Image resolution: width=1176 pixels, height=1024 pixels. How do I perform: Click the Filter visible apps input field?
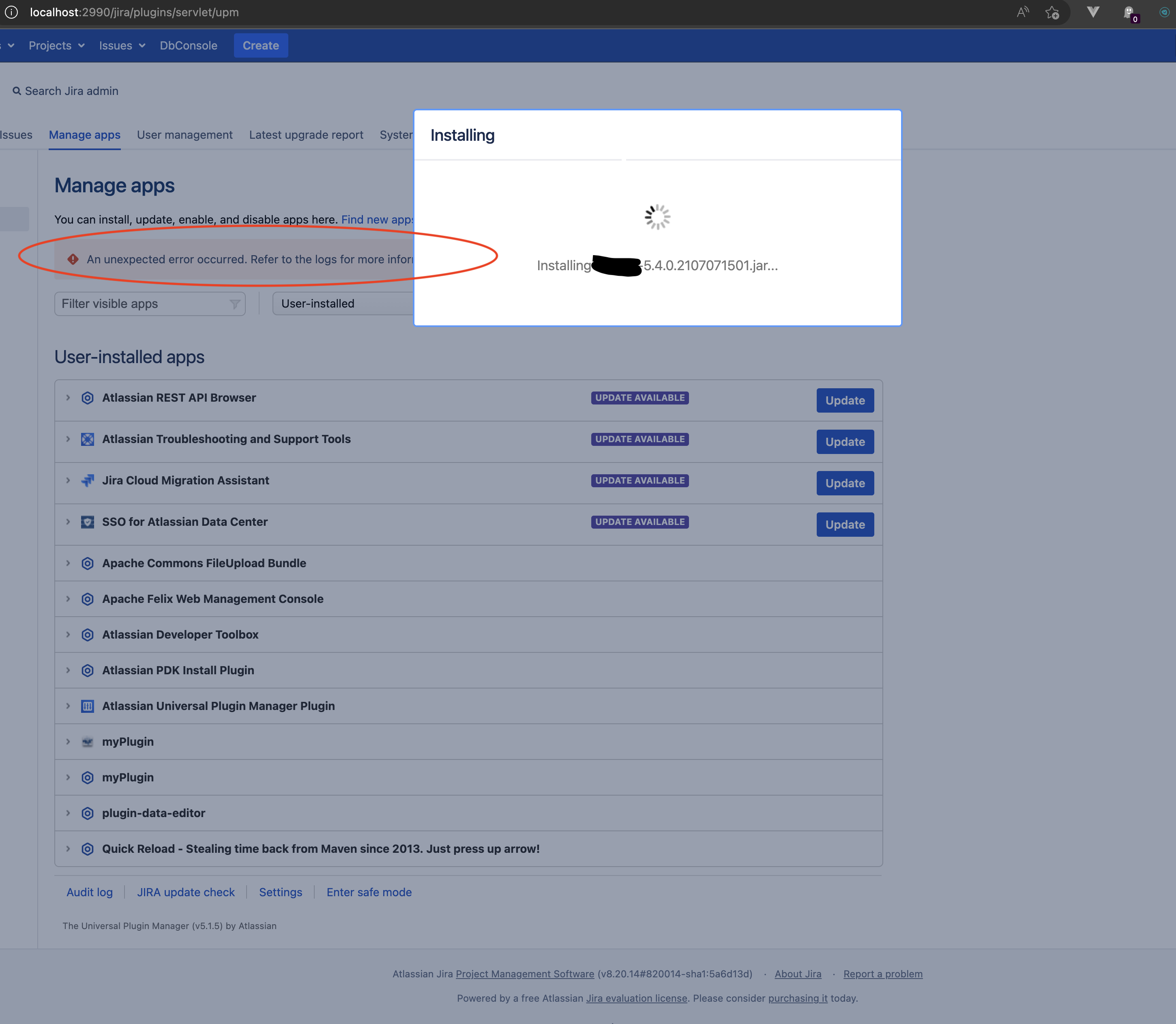pyautogui.click(x=150, y=304)
